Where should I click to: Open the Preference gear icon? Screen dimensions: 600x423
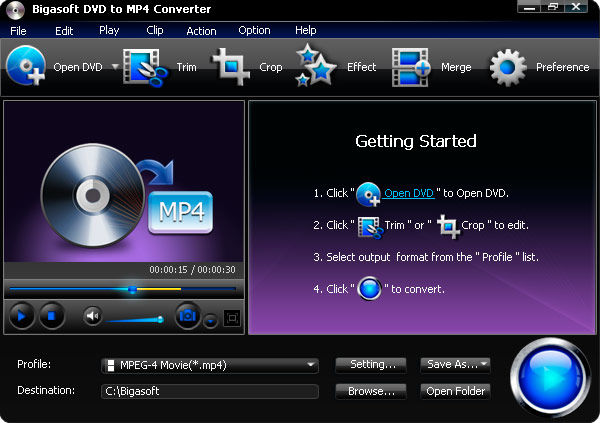(508, 67)
